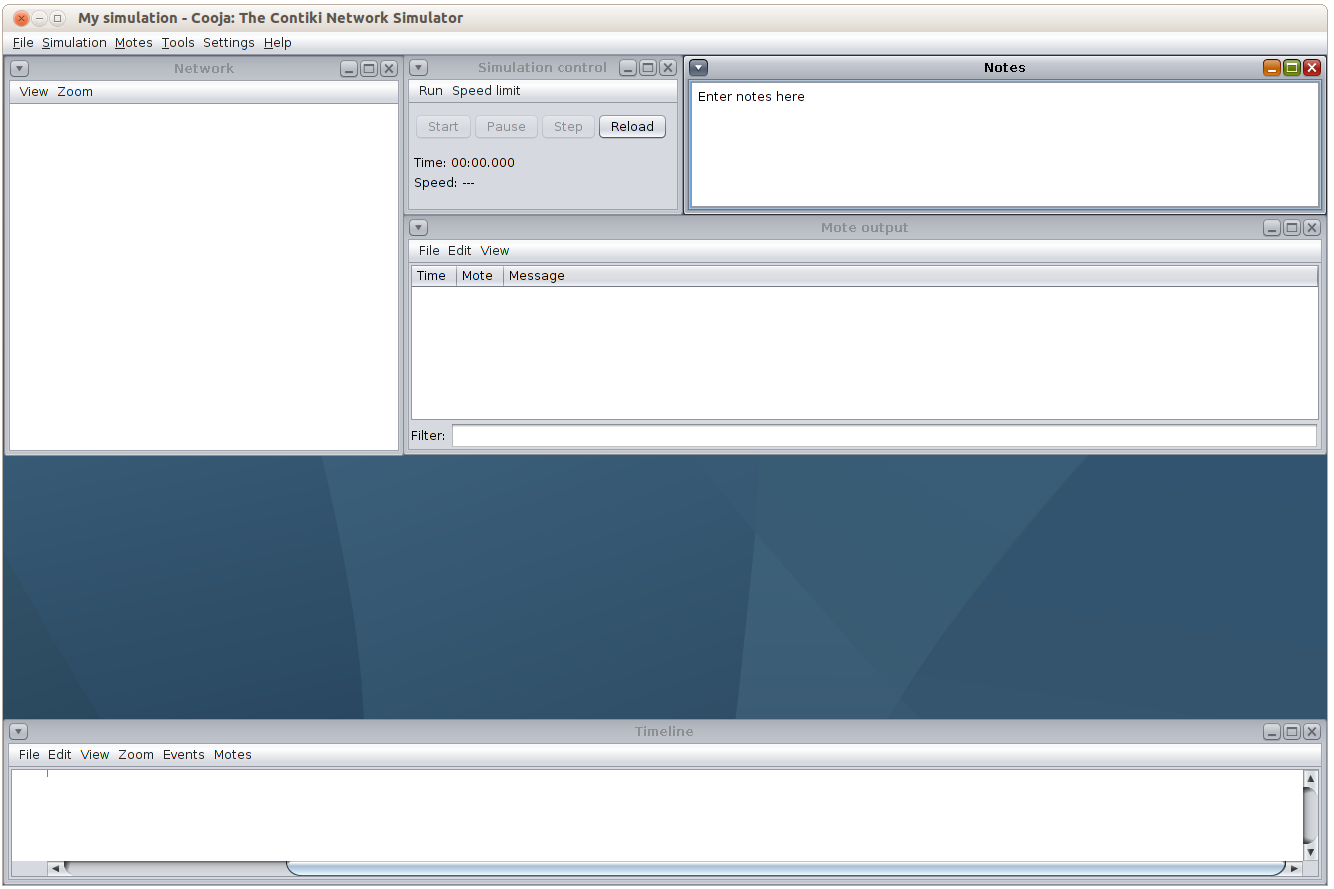This screenshot has width=1334, height=889.
Task: Open Edit menu in Mote output panel
Action: 460,251
